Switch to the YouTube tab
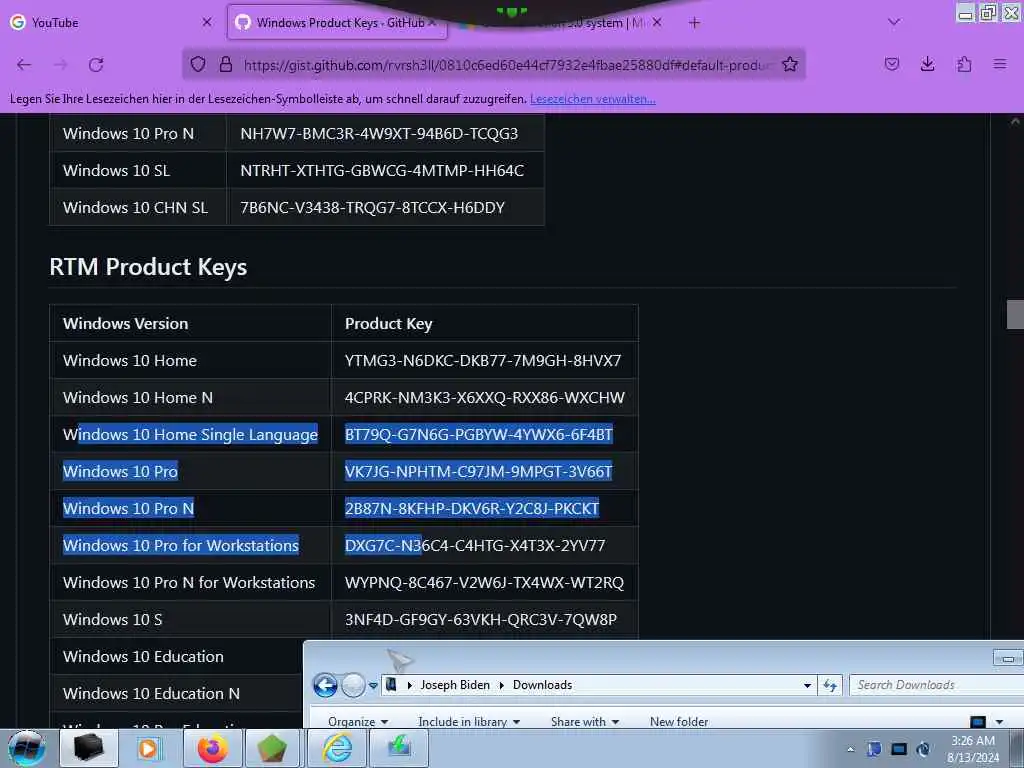The height and width of the screenshot is (768, 1024). click(x=111, y=22)
